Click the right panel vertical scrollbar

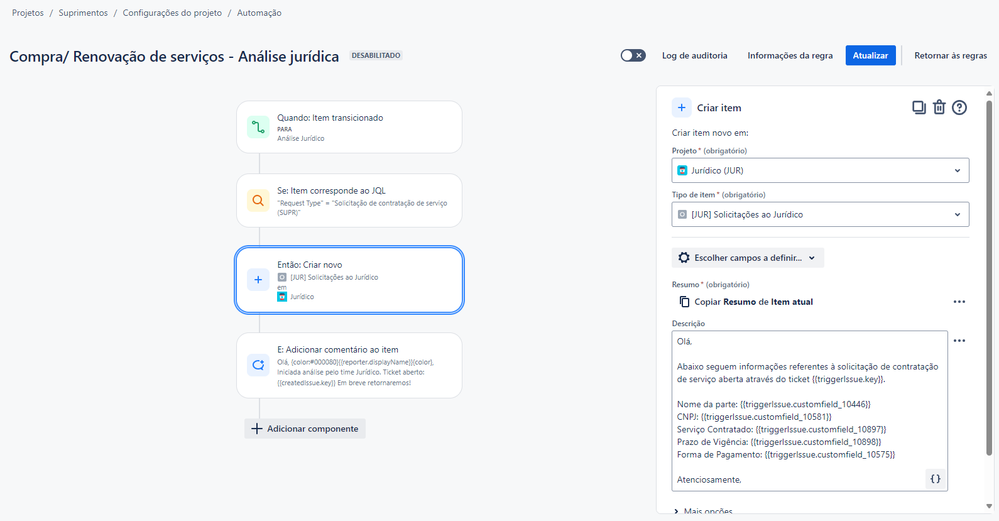989,277
